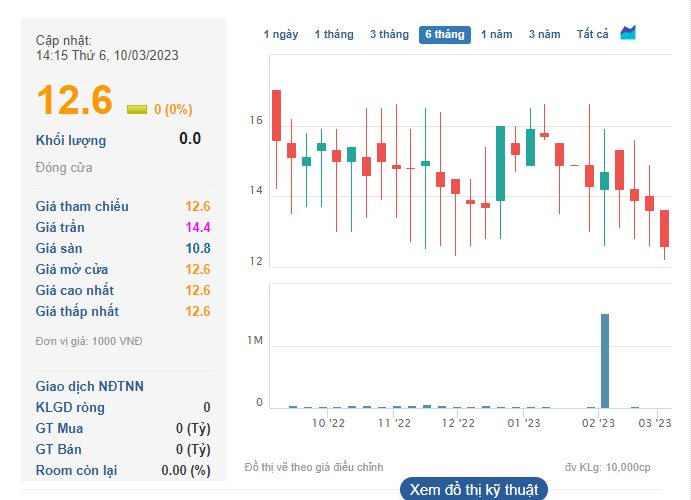Click the Khối lượng label
Viewport: 691px width, 500px height.
[71, 141]
